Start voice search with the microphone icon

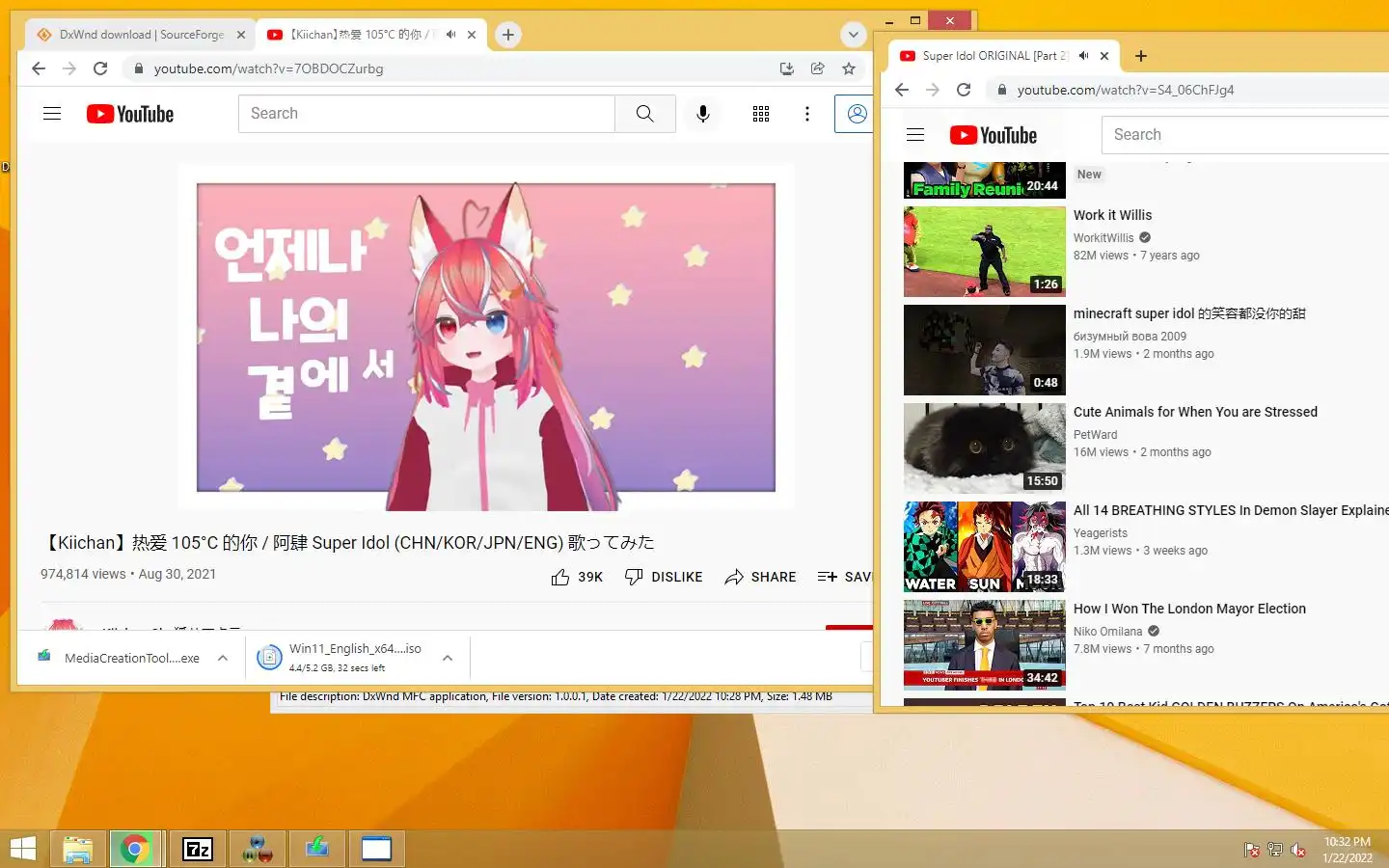(x=703, y=114)
